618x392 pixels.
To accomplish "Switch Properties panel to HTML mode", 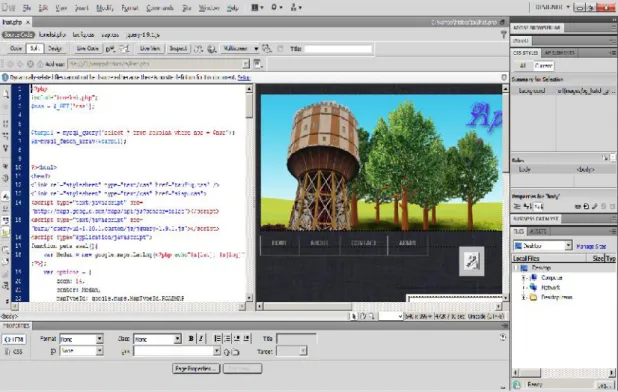I will click(x=14, y=339).
